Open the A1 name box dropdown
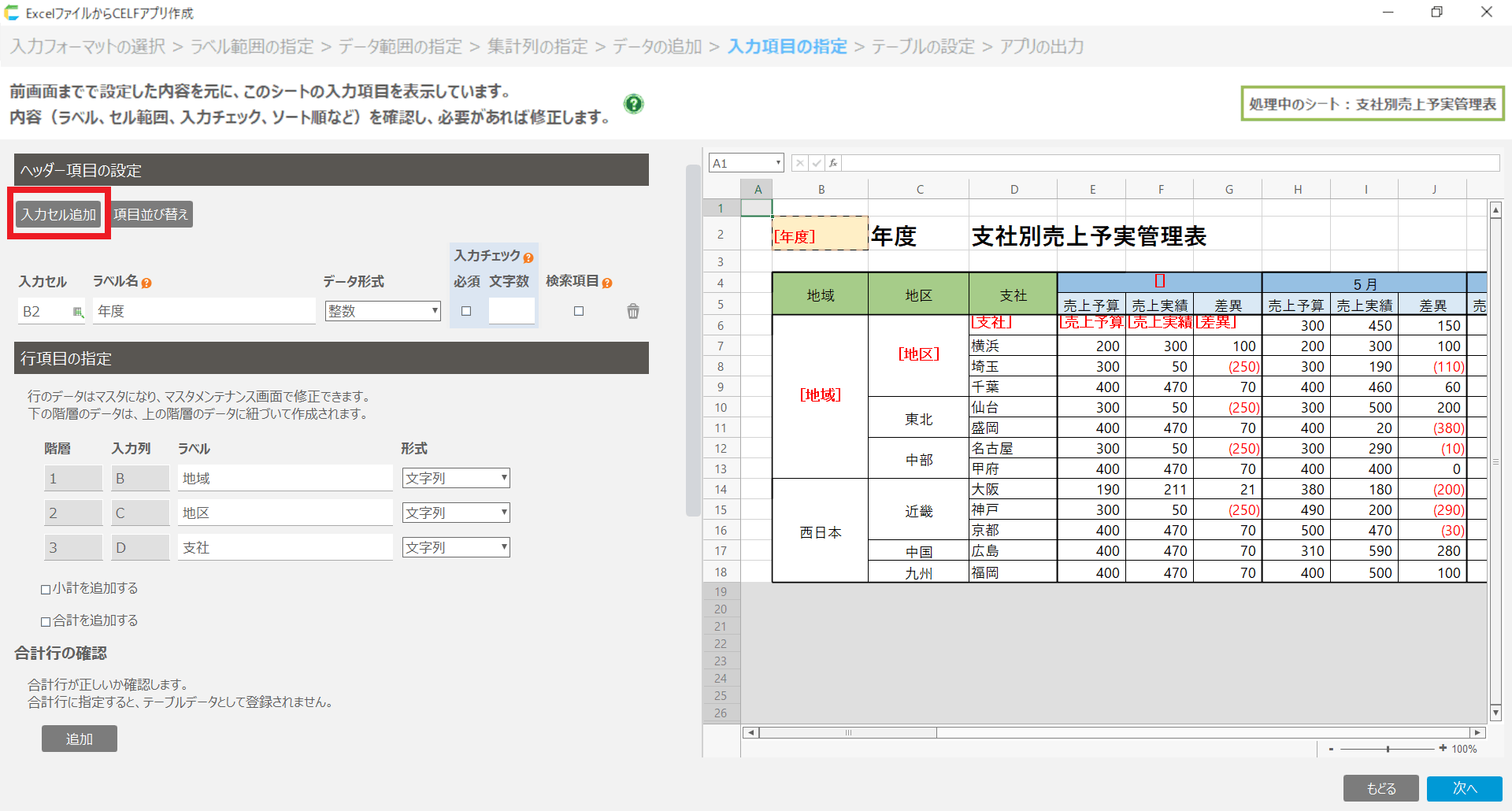Screen dimensions: 1512x811 click(778, 163)
